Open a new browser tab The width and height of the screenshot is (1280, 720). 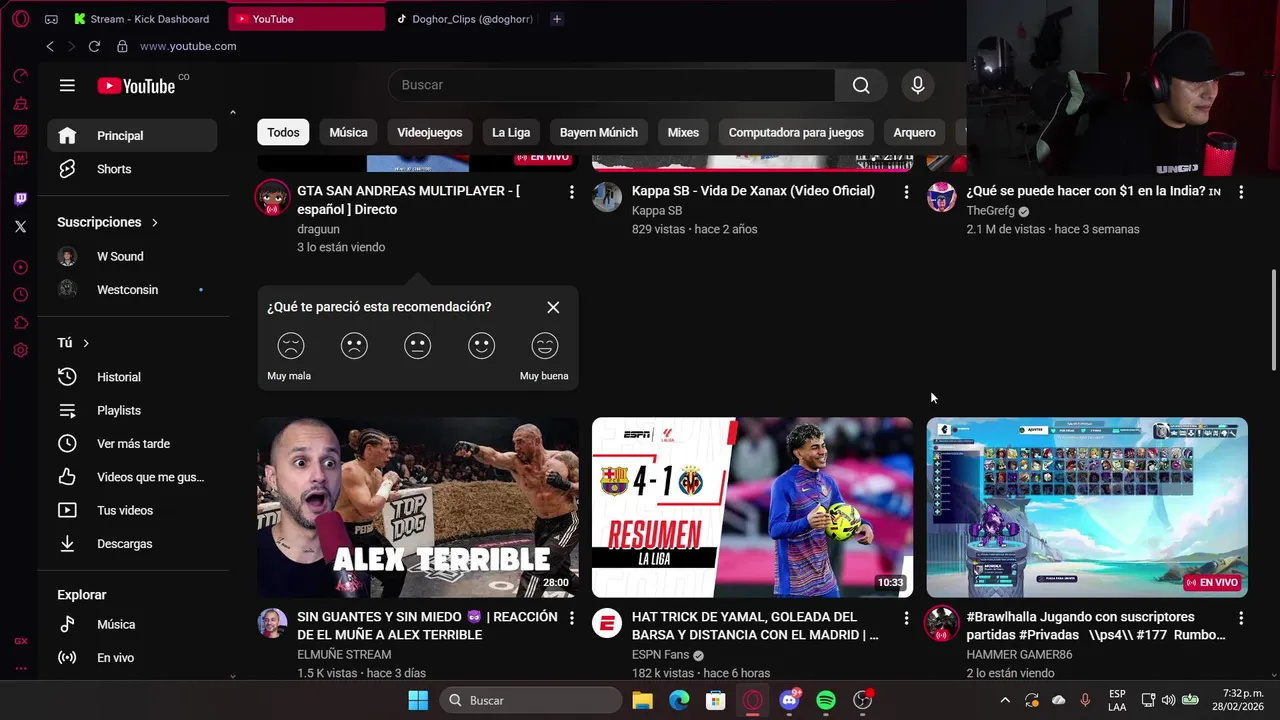pos(557,19)
